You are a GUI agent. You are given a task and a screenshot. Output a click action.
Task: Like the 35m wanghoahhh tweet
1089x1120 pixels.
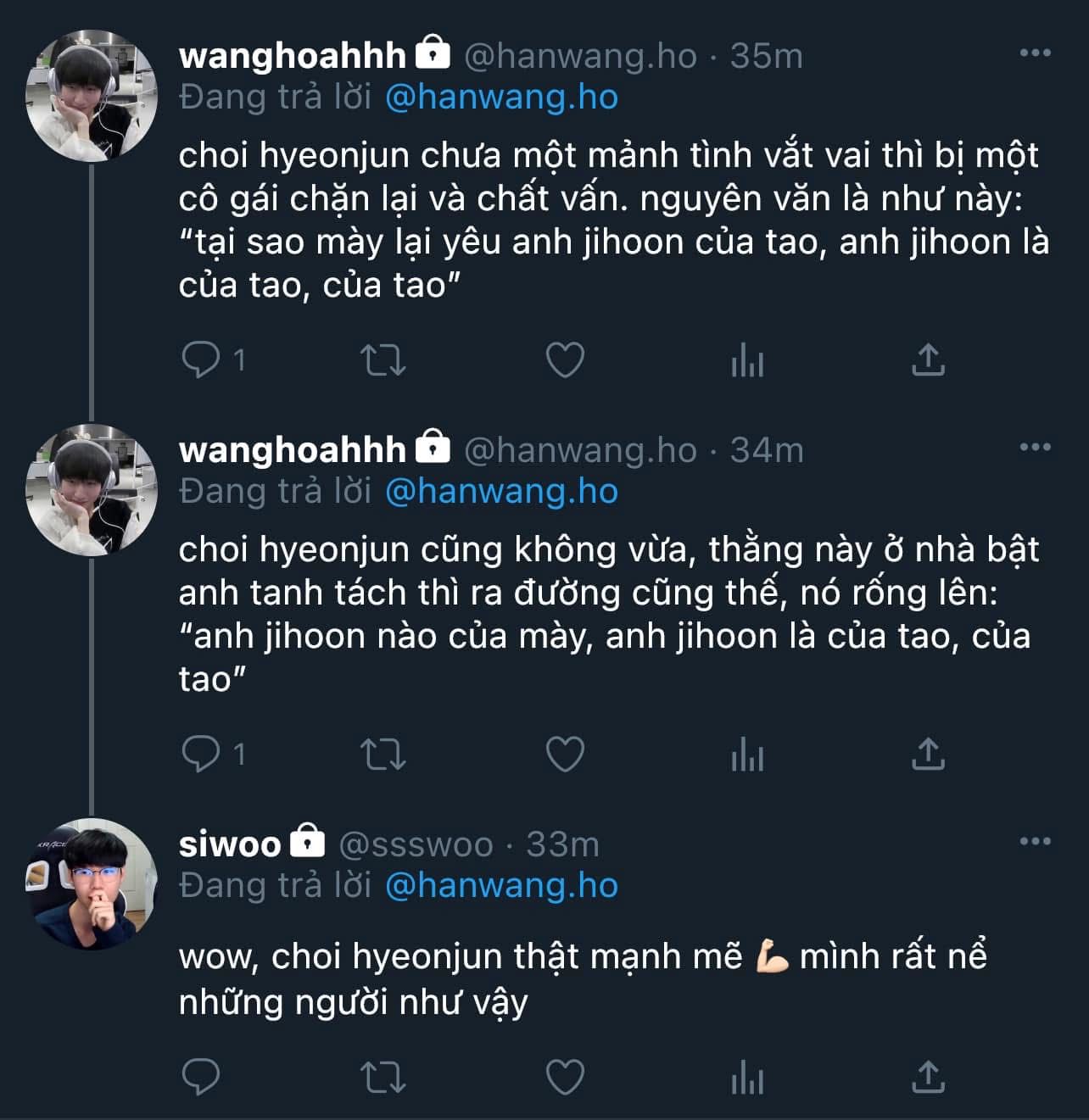point(565,360)
